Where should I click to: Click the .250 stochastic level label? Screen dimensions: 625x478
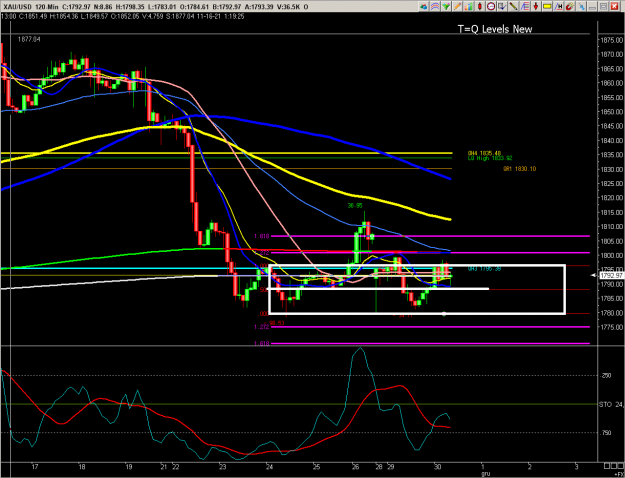606,376
